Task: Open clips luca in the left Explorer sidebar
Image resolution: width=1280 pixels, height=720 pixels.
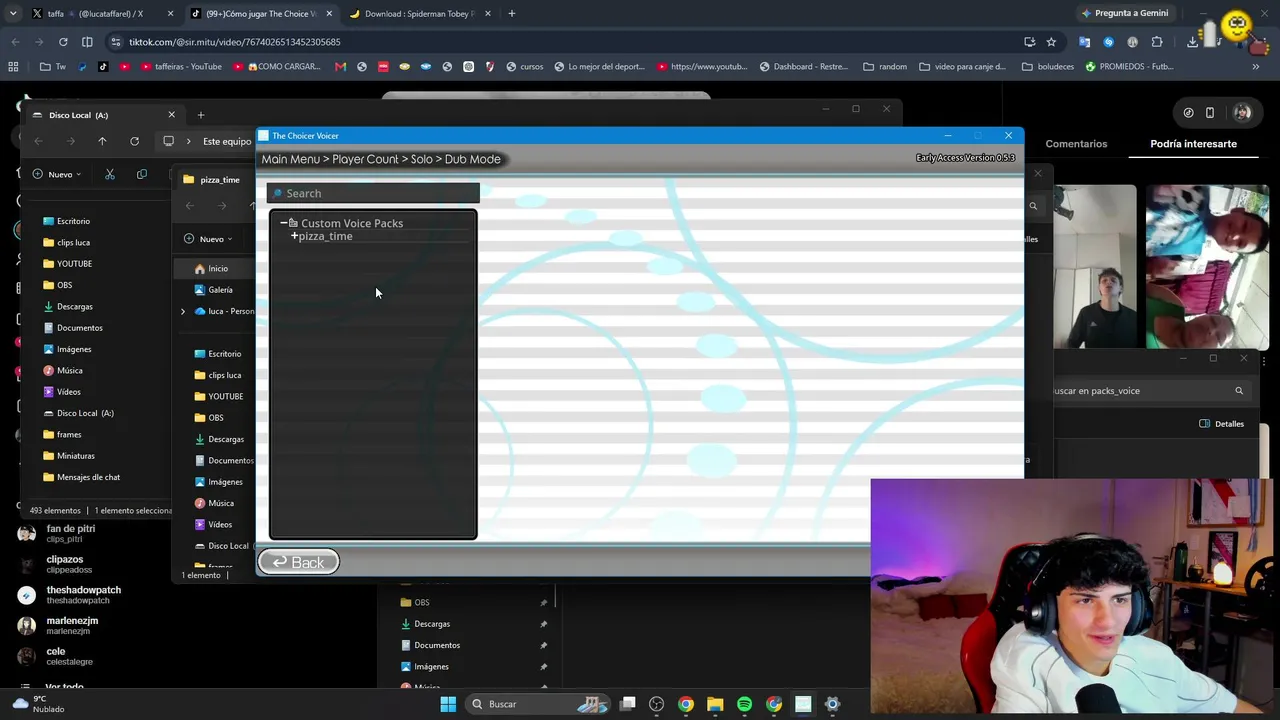Action: pos(67,243)
